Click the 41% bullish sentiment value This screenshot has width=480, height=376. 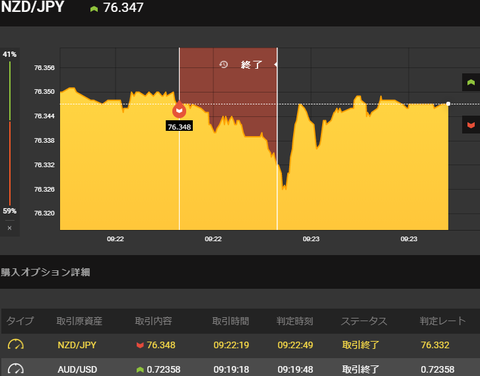click(9, 54)
